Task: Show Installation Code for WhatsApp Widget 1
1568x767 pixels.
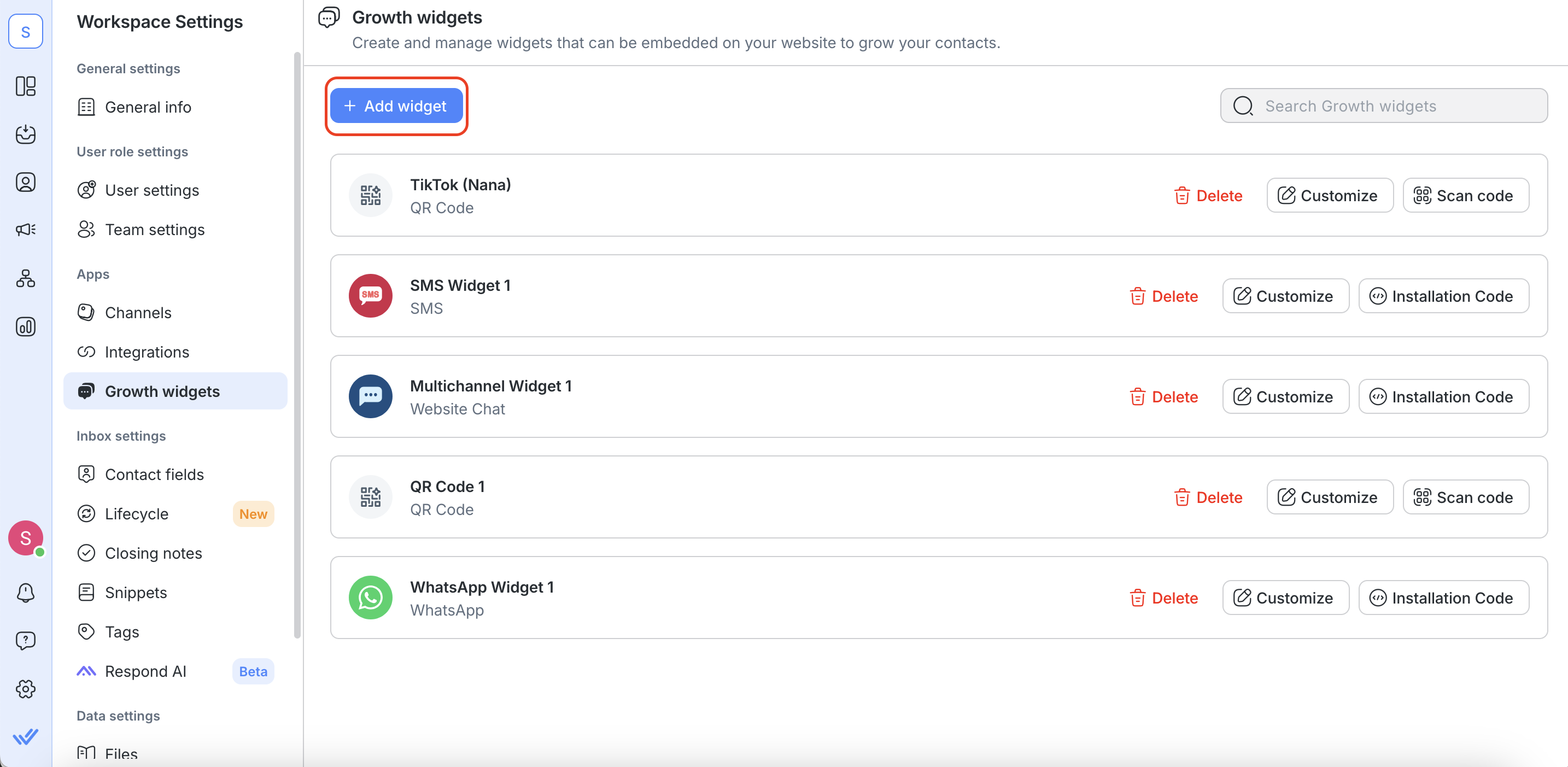Action: 1443,598
